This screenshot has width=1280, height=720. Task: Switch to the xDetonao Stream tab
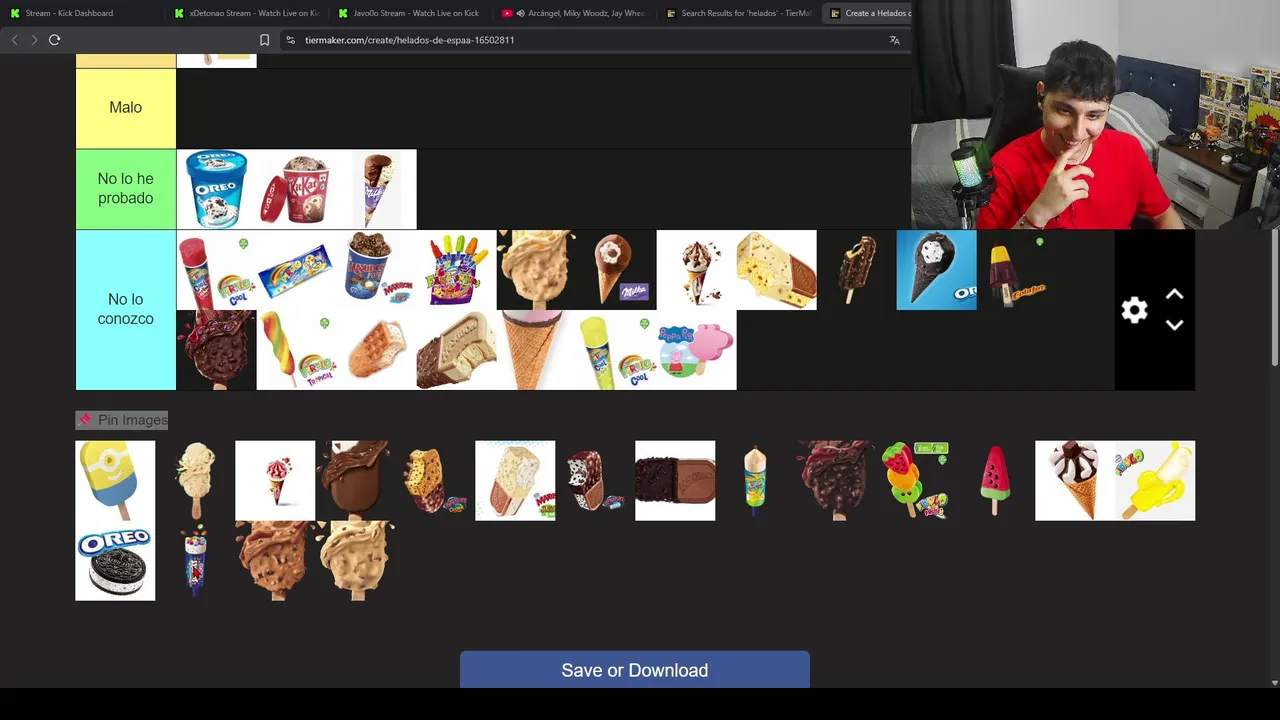coord(246,13)
